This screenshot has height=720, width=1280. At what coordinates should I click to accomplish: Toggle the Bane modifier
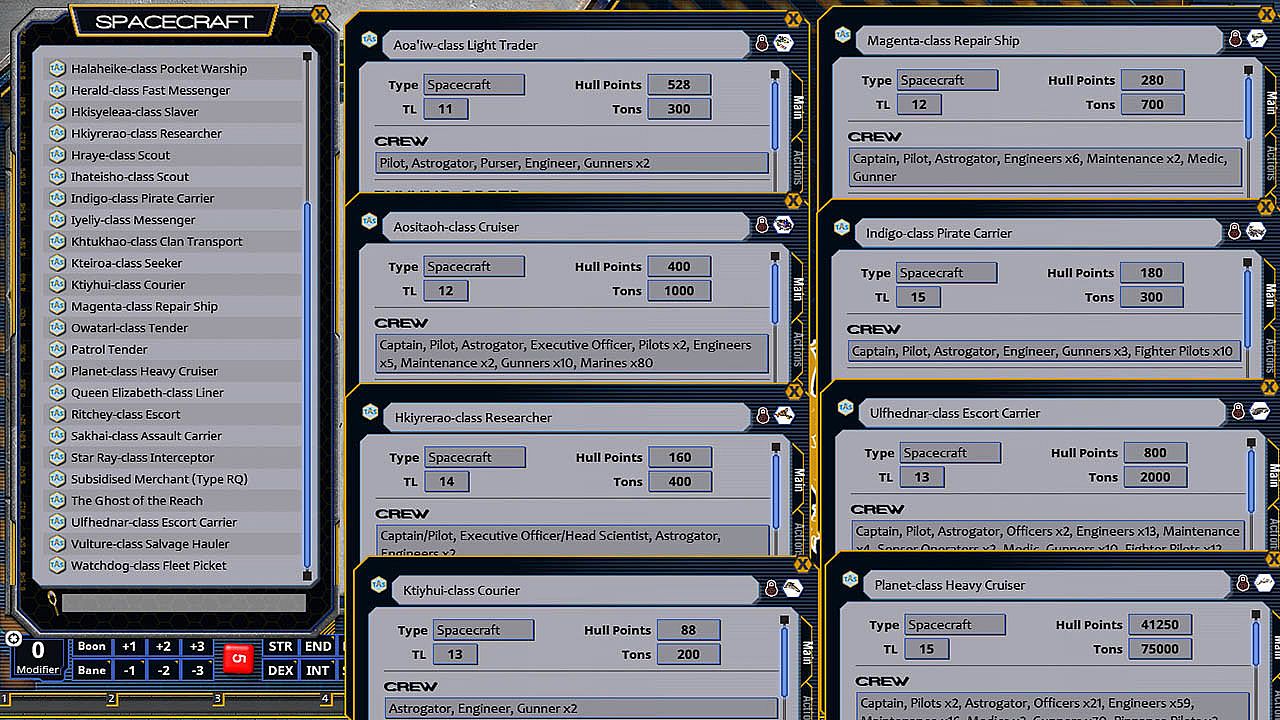pyautogui.click(x=92, y=670)
